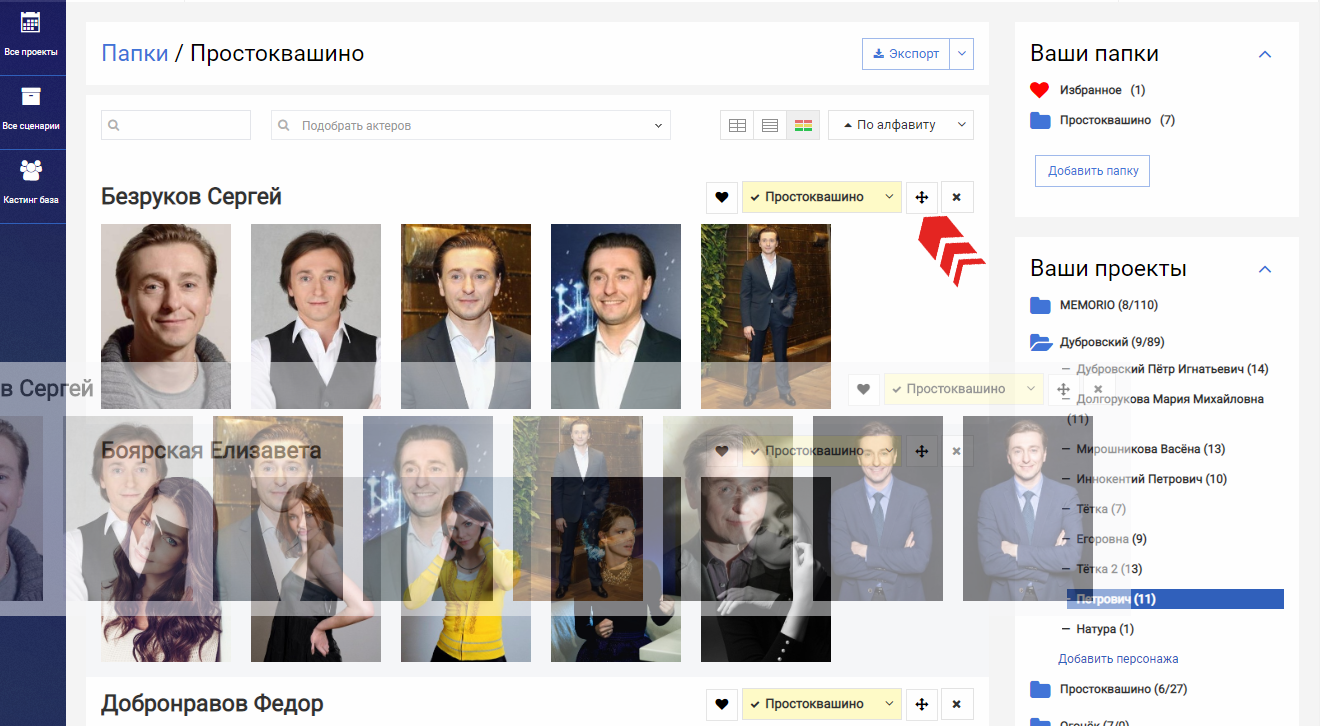The height and width of the screenshot is (726, 1320).
Task: Focus the small search field
Action: pyautogui.click(x=176, y=125)
